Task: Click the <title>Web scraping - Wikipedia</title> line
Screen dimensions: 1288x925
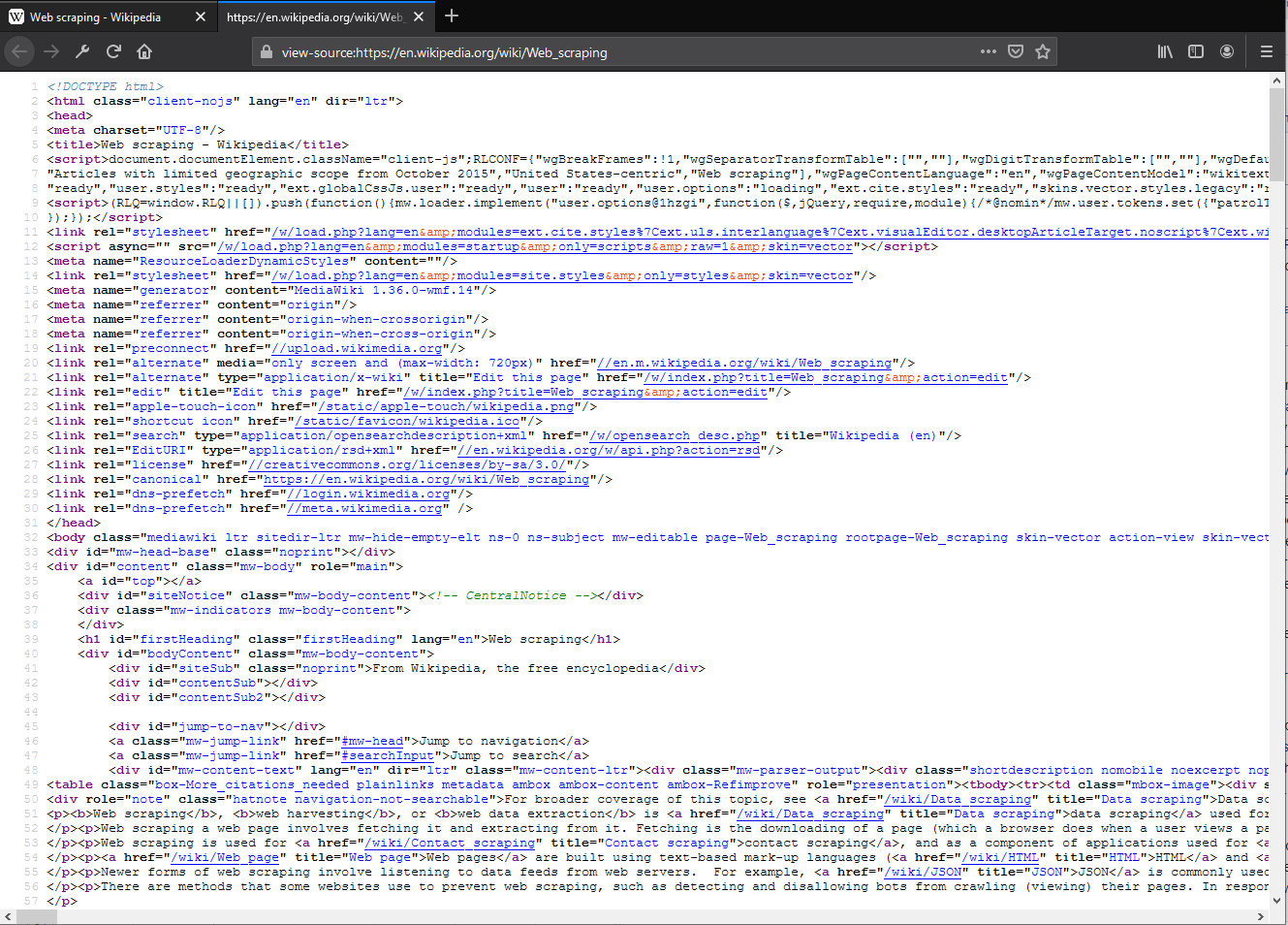Action: (x=198, y=144)
